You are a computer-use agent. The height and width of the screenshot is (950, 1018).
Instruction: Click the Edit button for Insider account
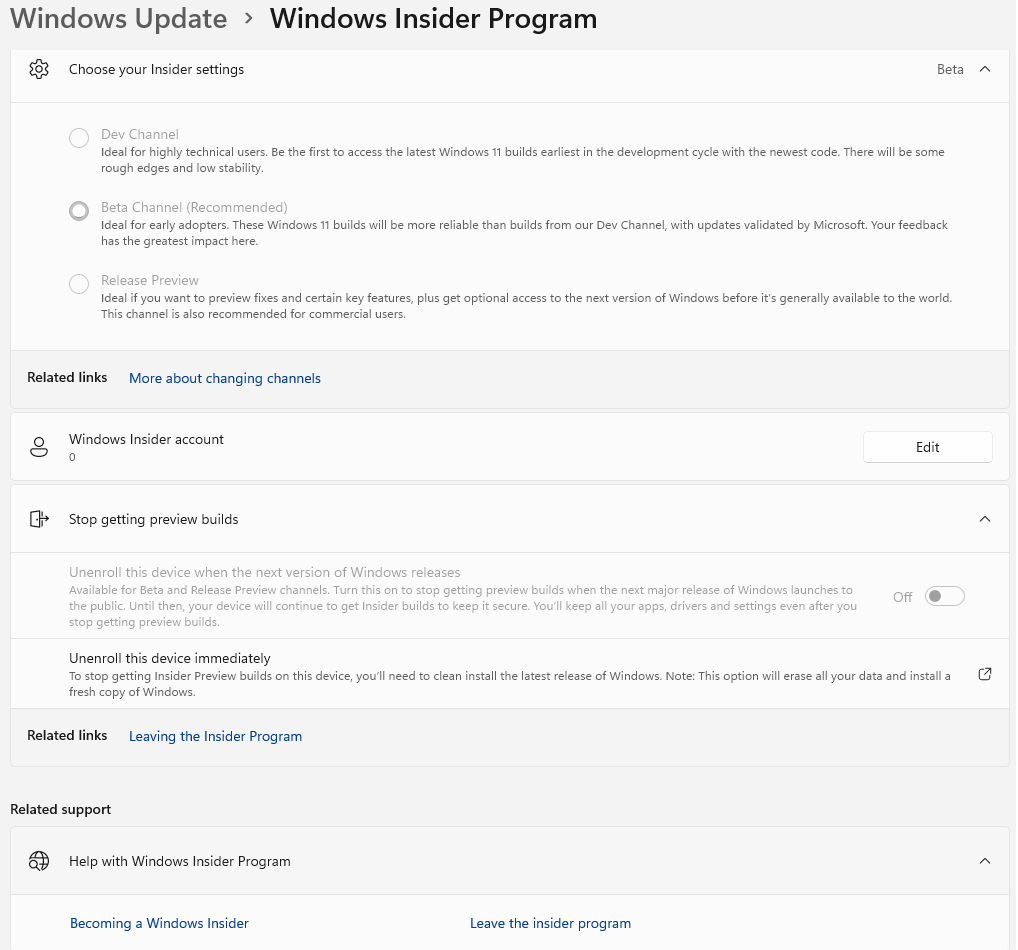pos(927,447)
